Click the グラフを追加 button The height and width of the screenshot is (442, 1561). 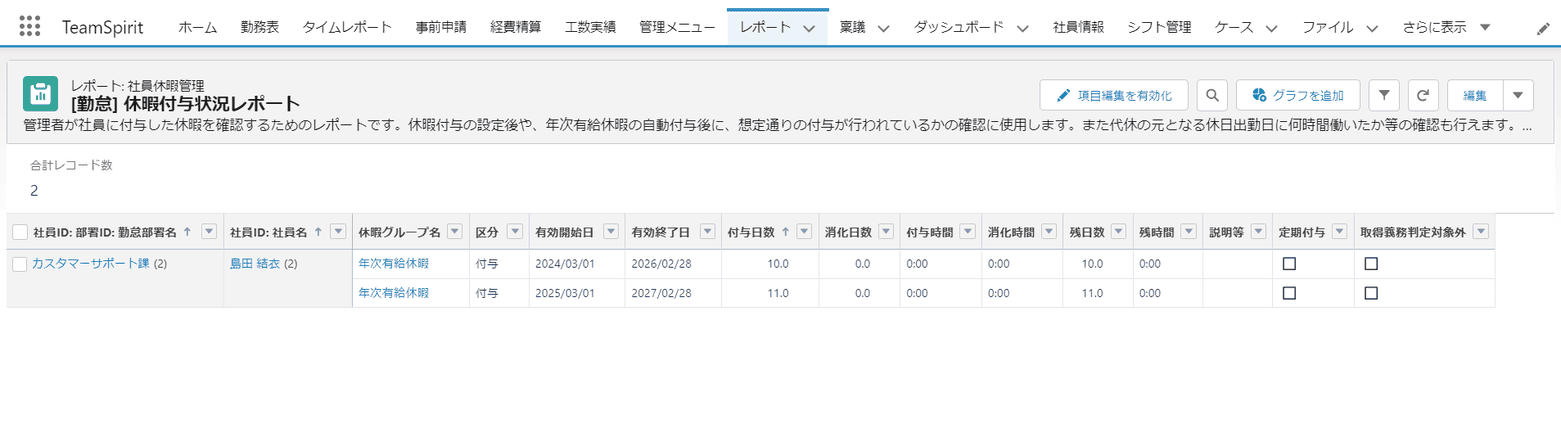click(x=1297, y=95)
